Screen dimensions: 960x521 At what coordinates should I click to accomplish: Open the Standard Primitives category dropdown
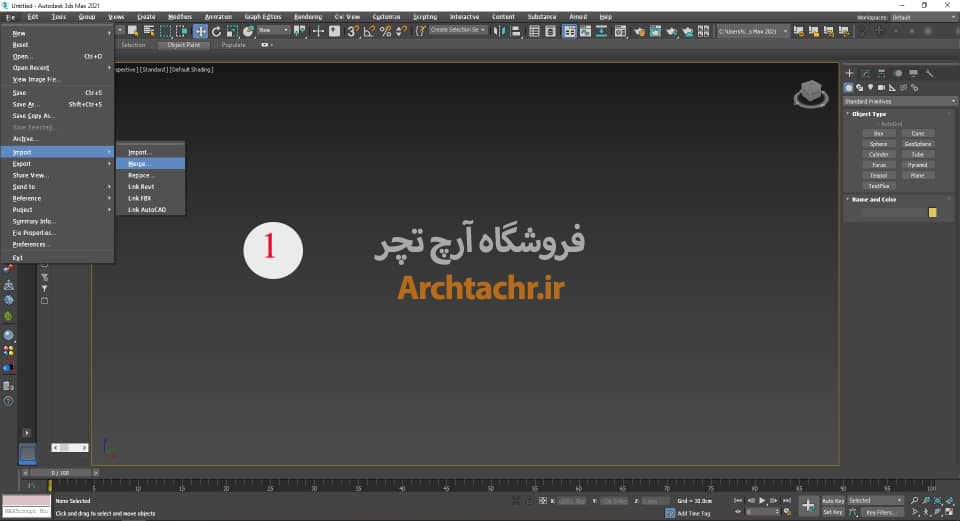[x=899, y=101]
